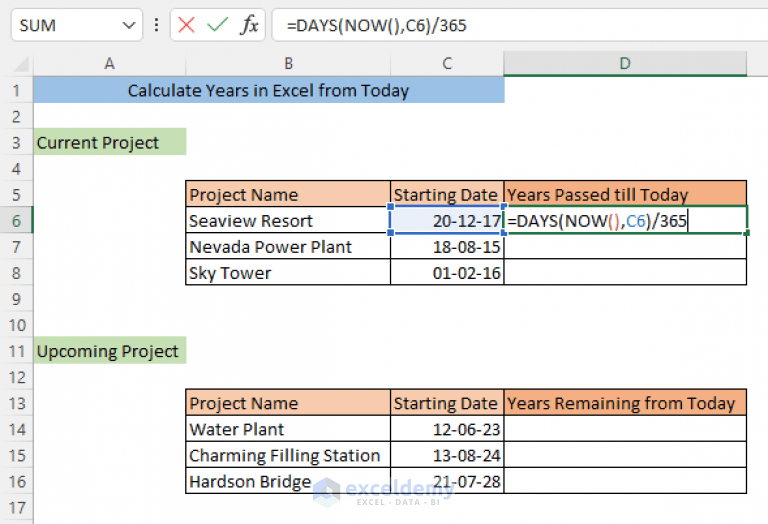Select column C header

(x=447, y=64)
